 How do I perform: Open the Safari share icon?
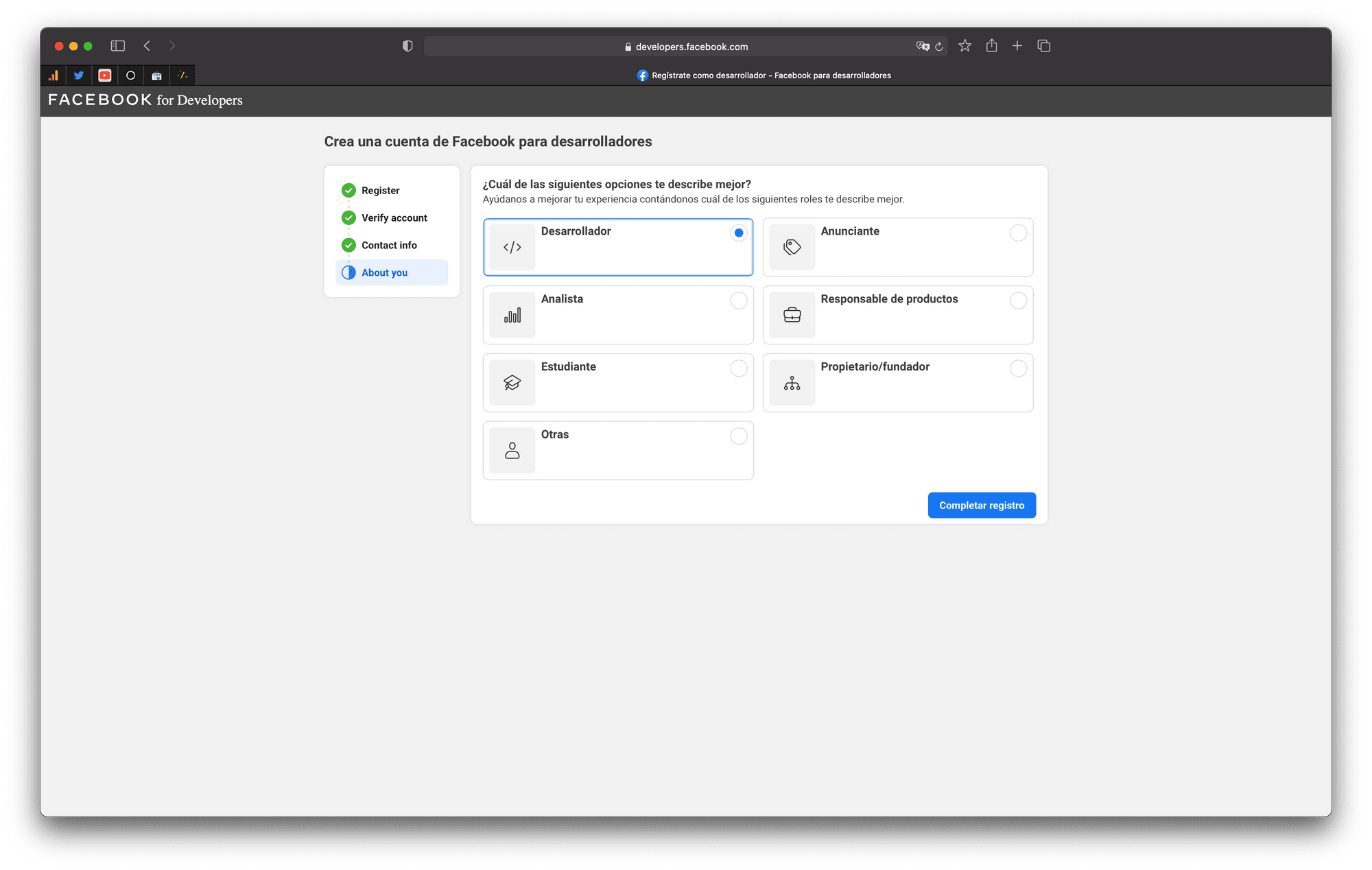pyautogui.click(x=991, y=45)
